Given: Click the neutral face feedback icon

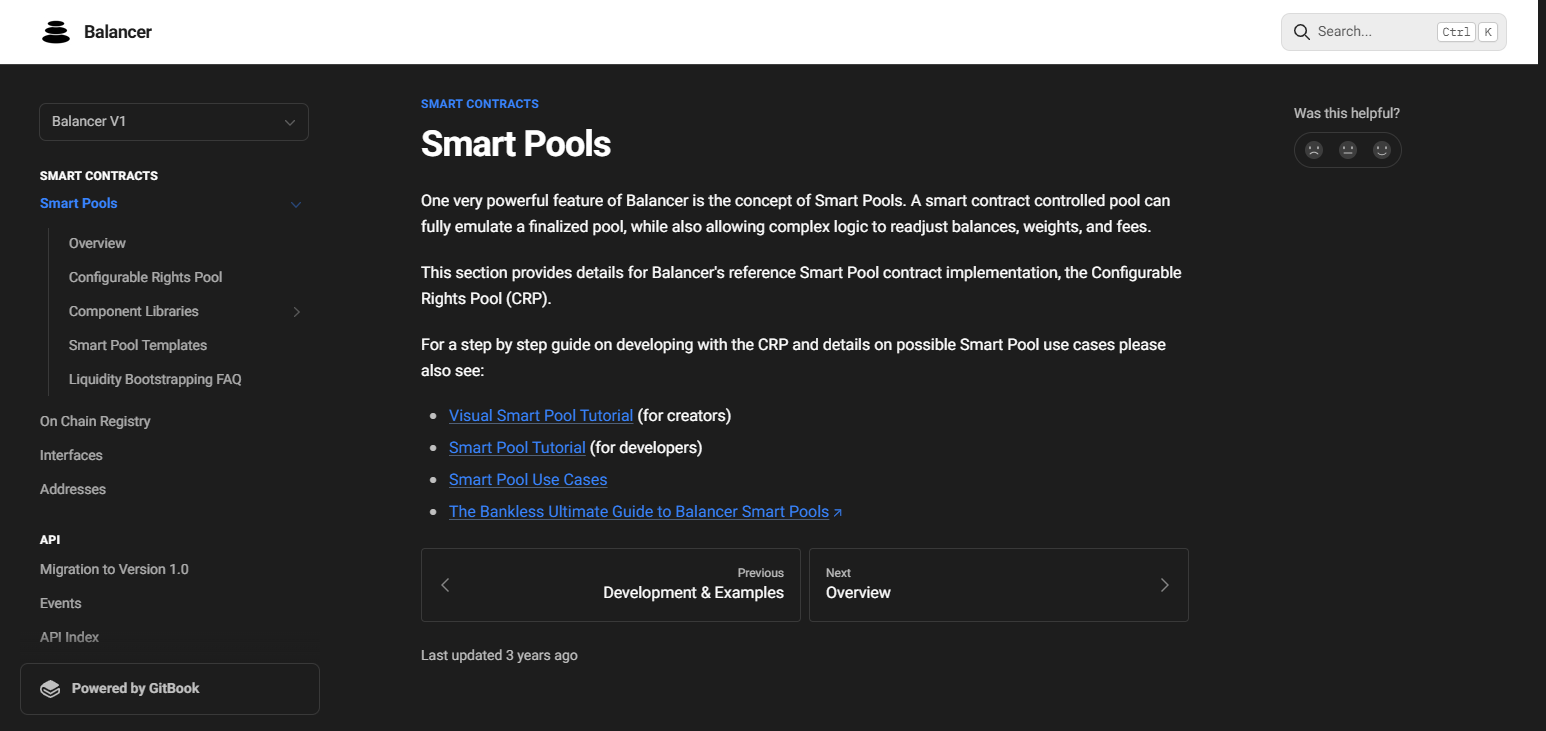Looking at the screenshot, I should click(x=1348, y=150).
